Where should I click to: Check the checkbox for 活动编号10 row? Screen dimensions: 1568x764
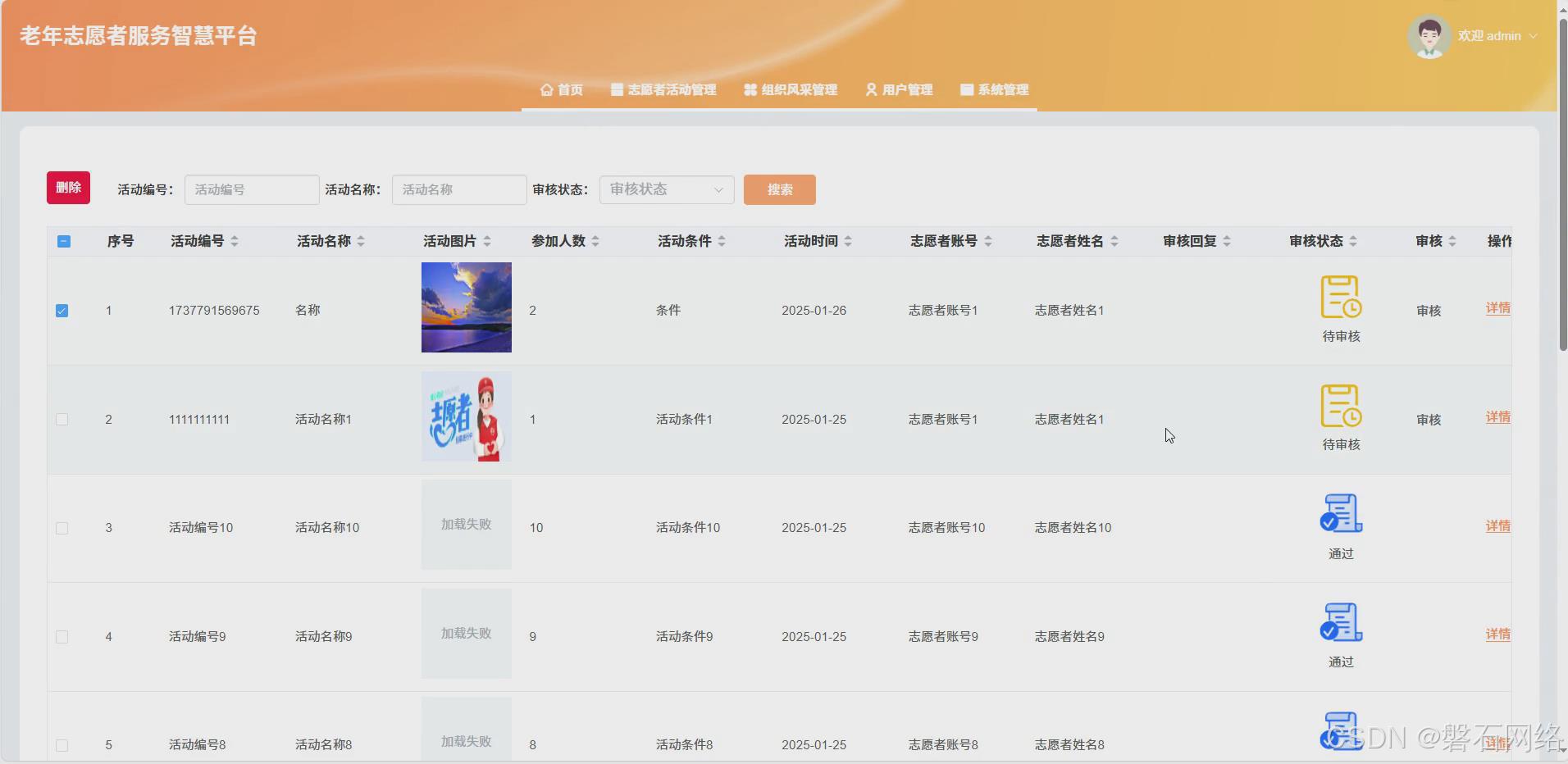tap(62, 528)
